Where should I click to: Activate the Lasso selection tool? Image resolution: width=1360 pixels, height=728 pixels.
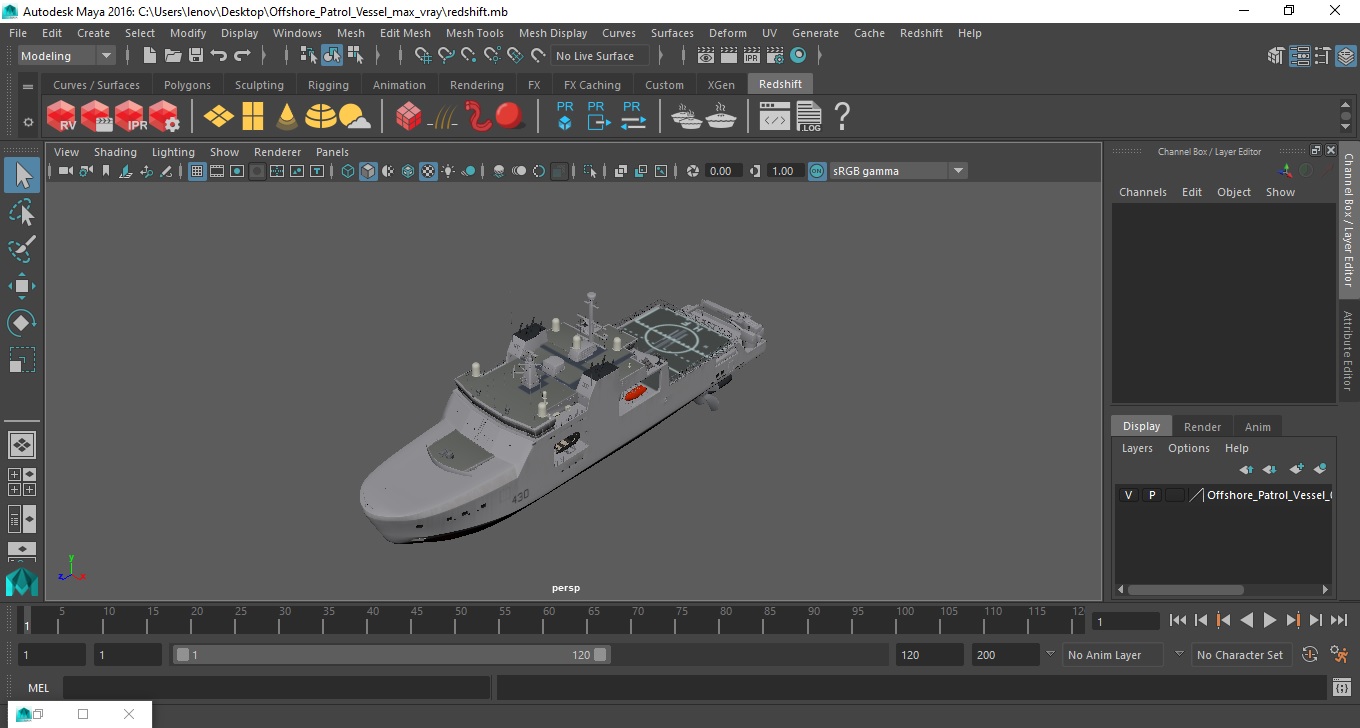coord(22,213)
